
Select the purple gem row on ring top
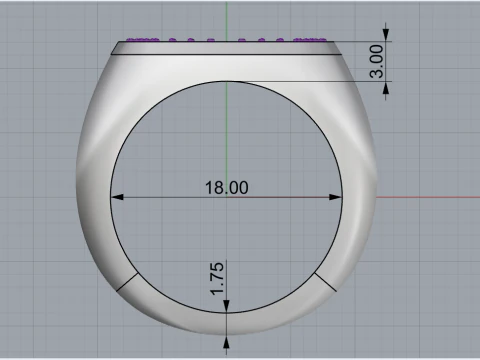(x=227, y=40)
